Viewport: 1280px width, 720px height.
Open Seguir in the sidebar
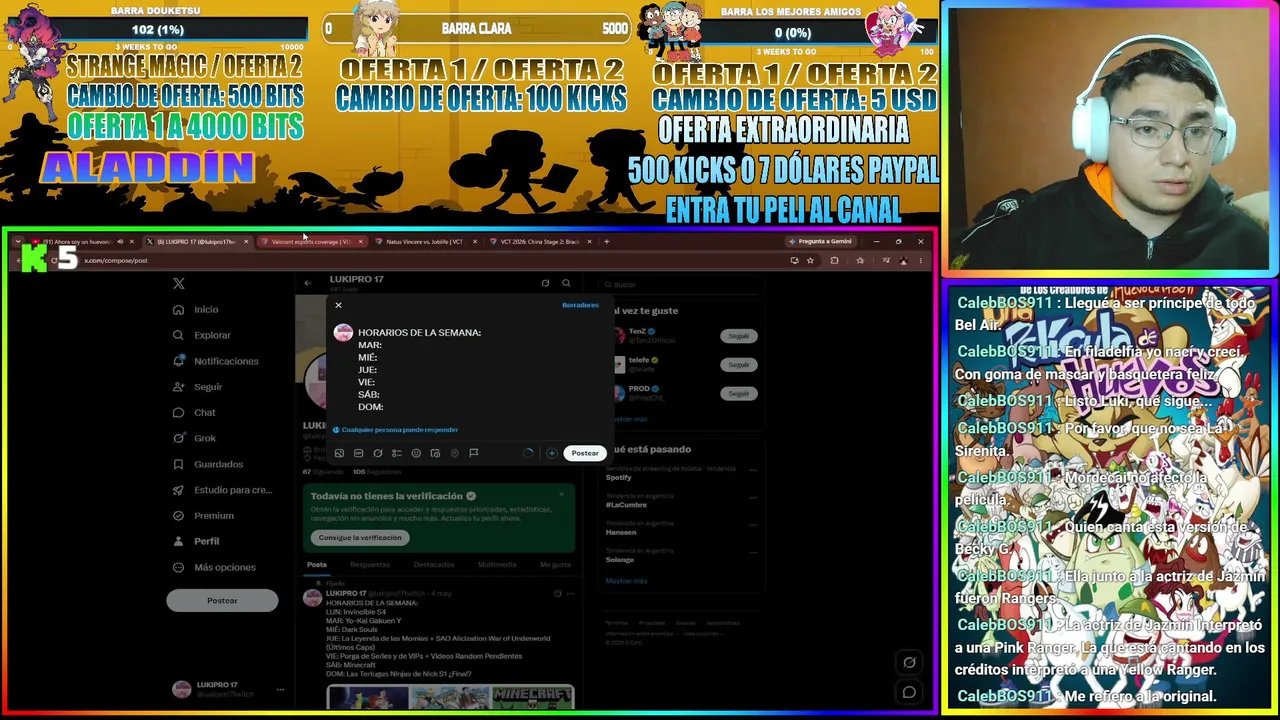pyautogui.click(x=198, y=387)
